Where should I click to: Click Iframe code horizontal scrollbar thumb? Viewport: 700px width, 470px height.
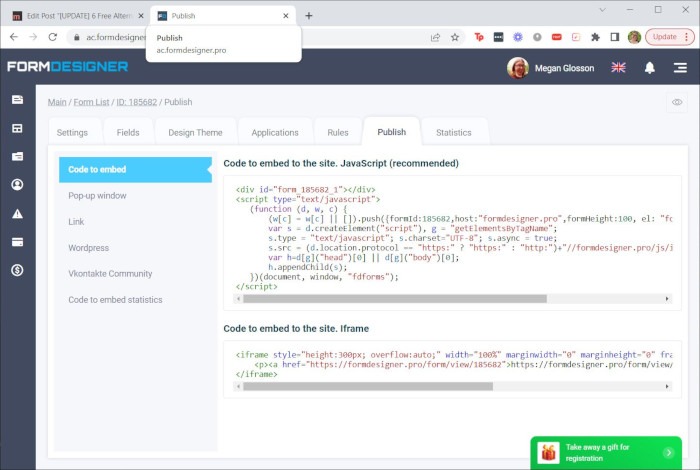coord(368,387)
